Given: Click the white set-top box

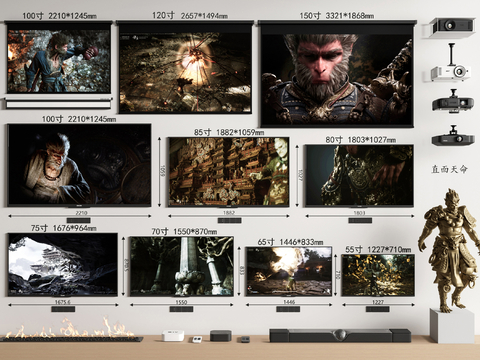Looking at the screenshot, I should 173,335.
